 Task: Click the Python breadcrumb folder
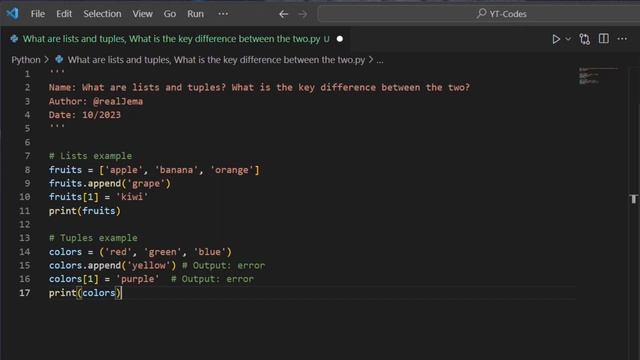point(26,60)
